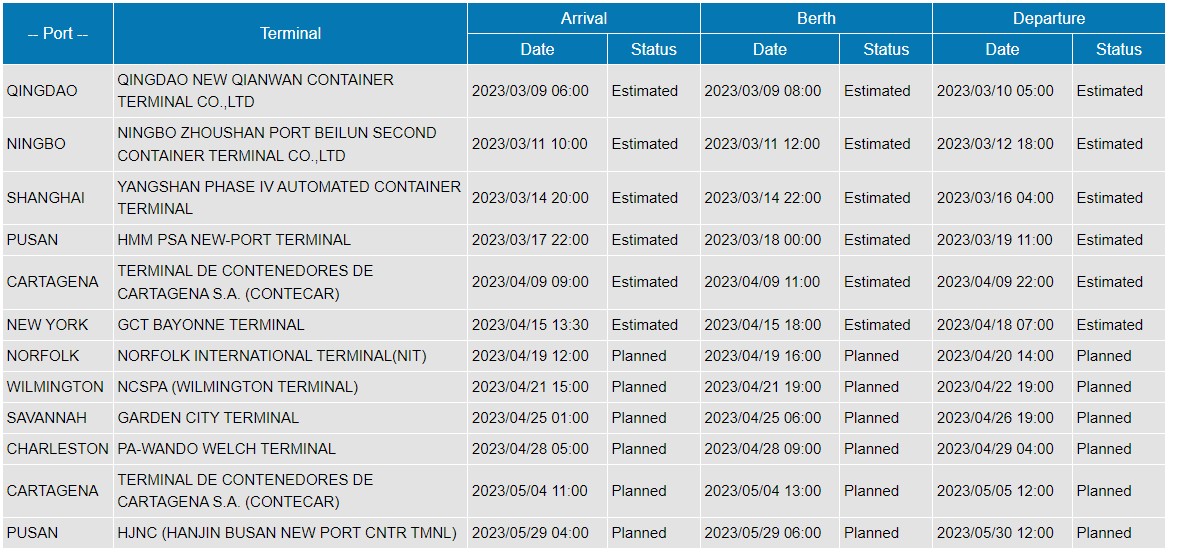This screenshot has width=1177, height=557.
Task: Click the NORFOLK port name
Action: [x=43, y=356]
